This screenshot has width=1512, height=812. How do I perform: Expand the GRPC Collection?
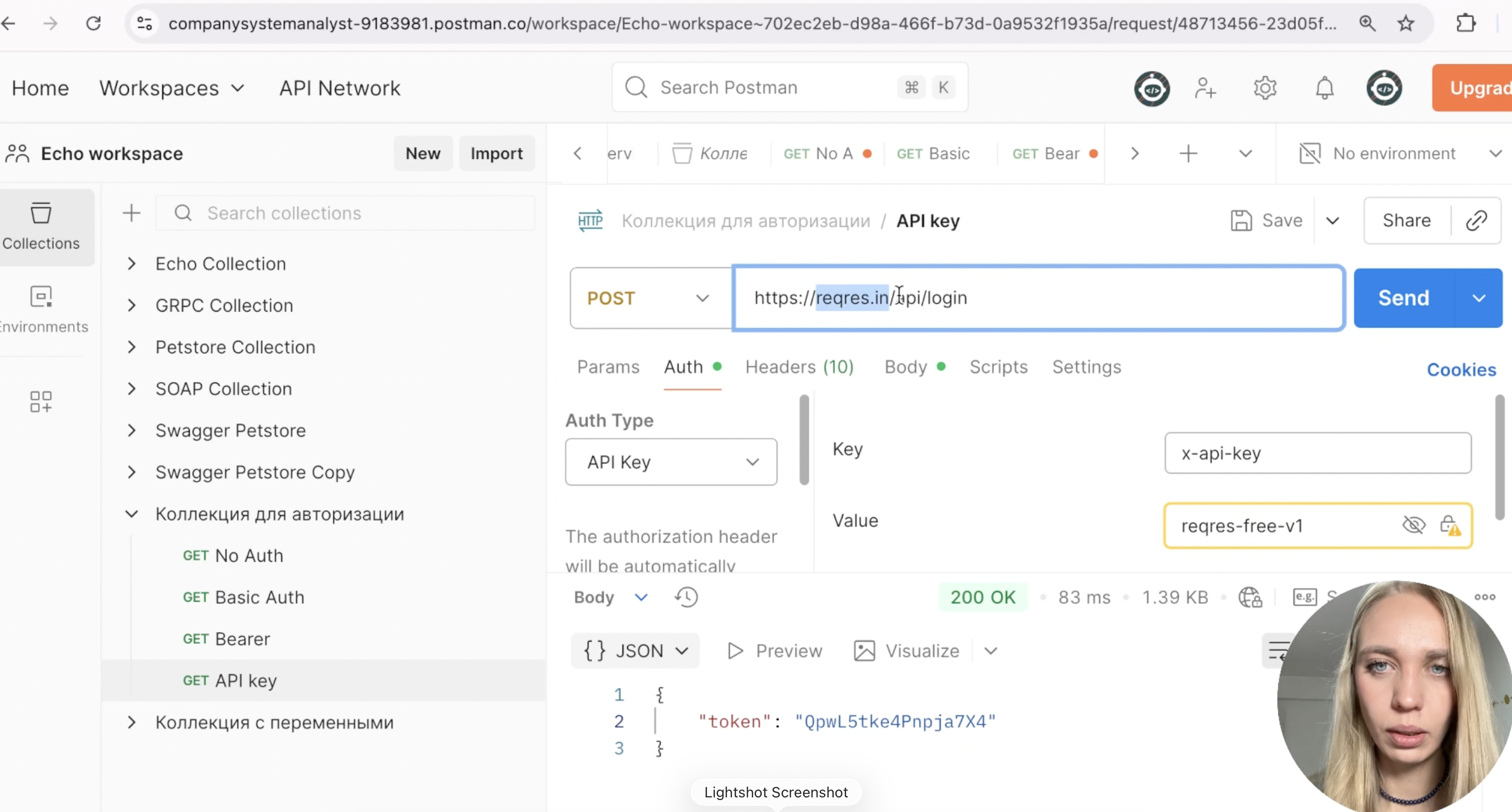[131, 305]
